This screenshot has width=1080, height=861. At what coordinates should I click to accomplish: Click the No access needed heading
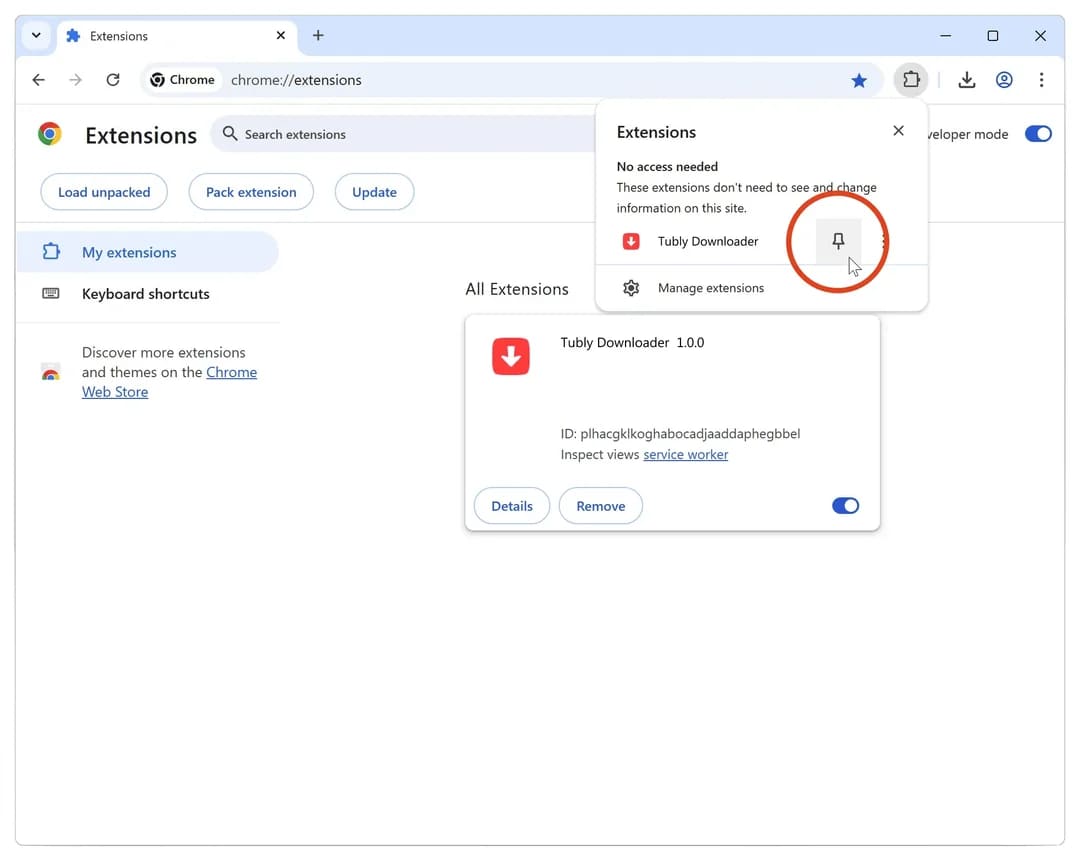pos(667,167)
